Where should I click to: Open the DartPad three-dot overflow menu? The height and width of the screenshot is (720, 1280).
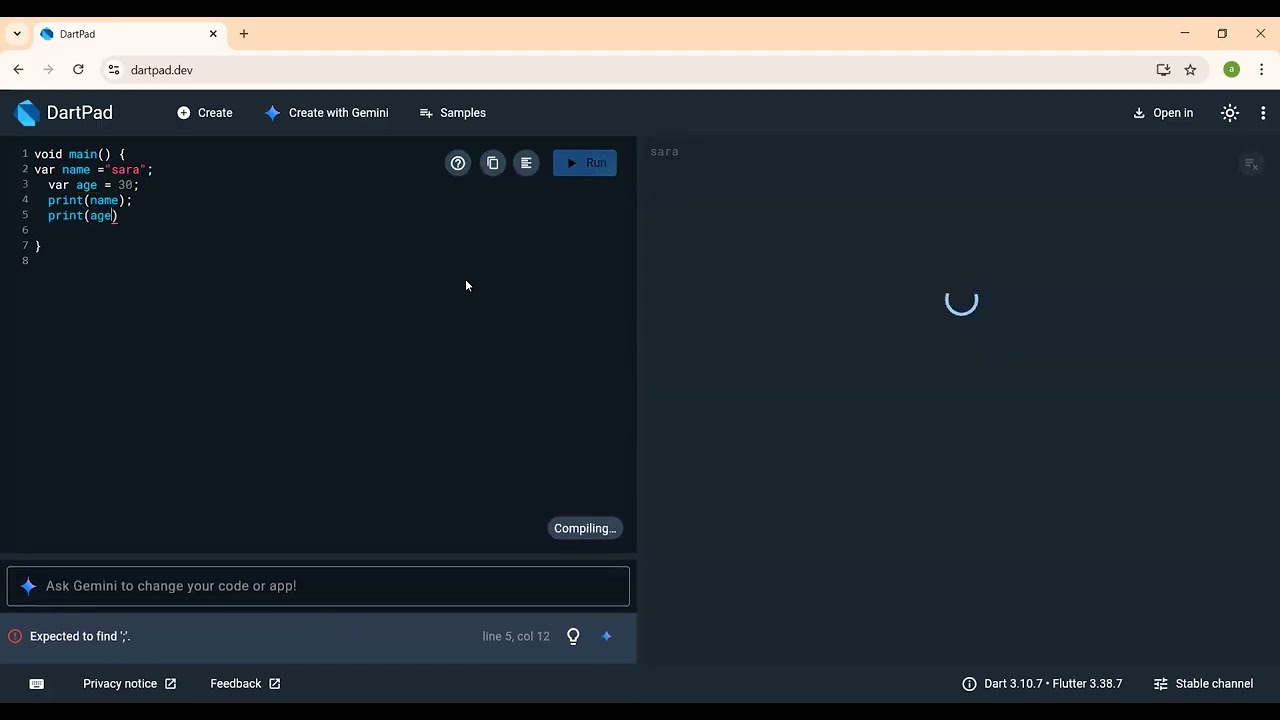coord(1263,113)
